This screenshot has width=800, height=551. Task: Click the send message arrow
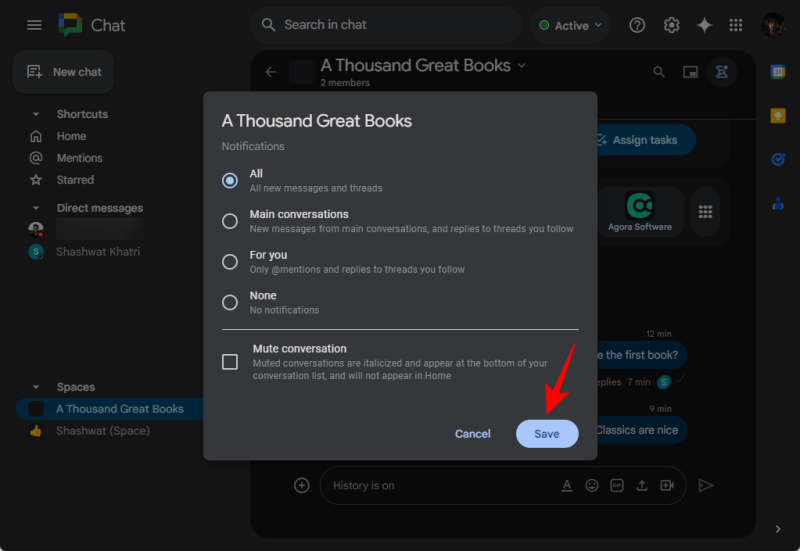pyautogui.click(x=706, y=485)
